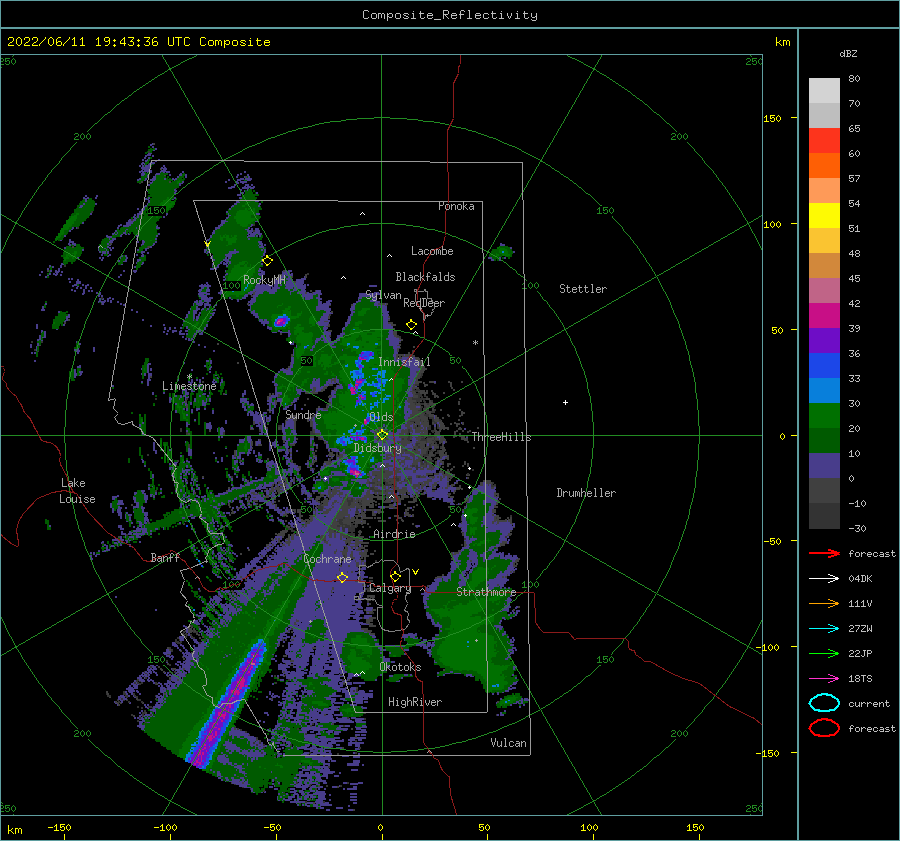
Task: Click the Sundre city label
Action: [x=303, y=414]
